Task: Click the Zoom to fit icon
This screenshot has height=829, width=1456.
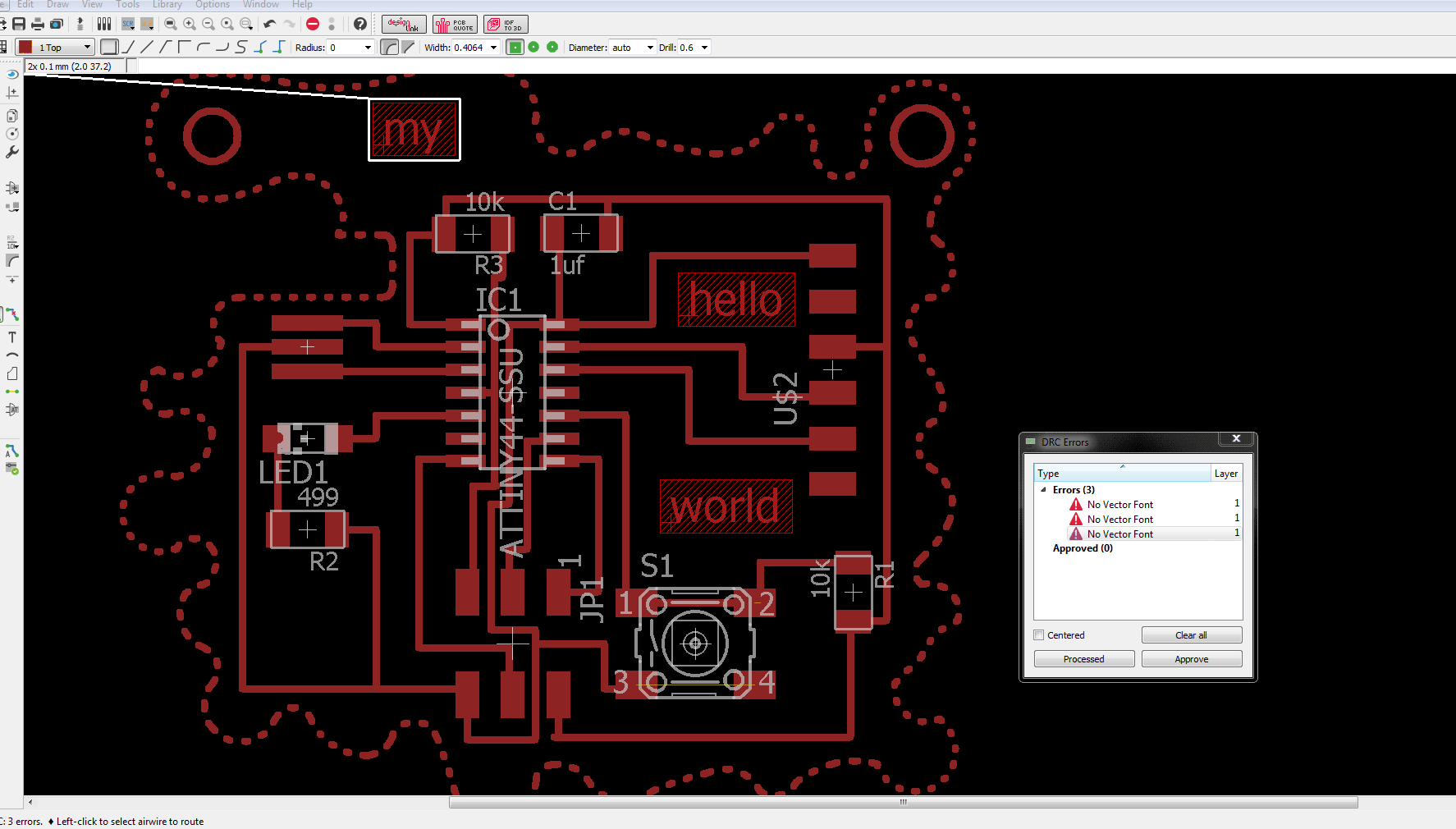Action: pyautogui.click(x=171, y=24)
